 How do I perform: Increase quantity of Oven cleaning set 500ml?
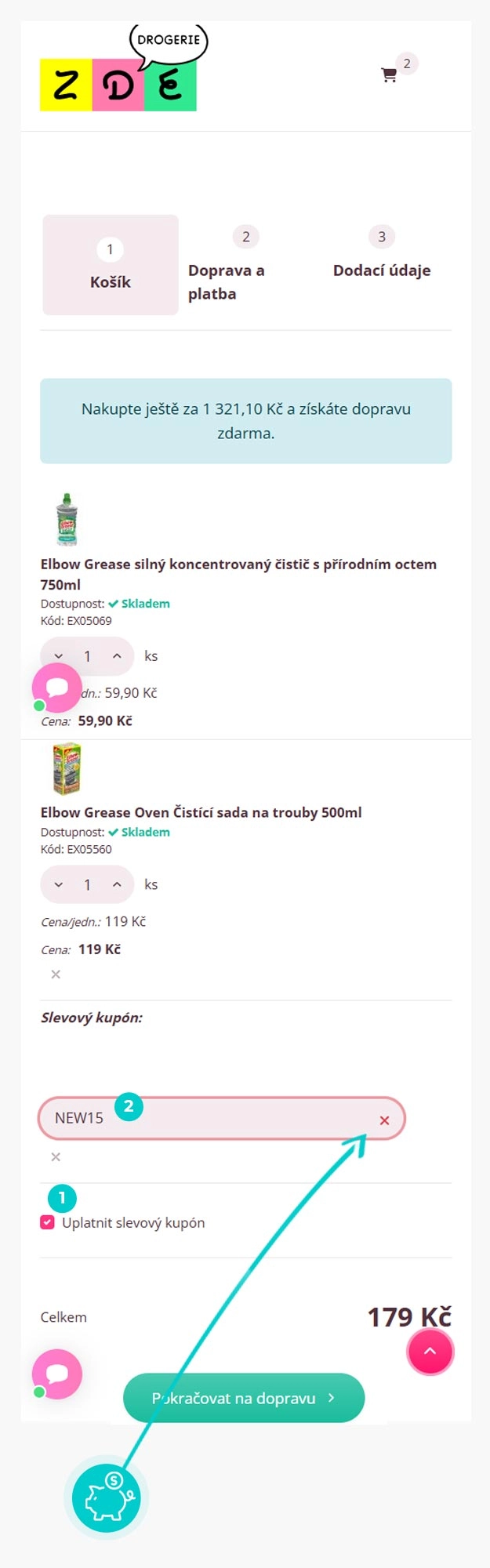point(117,884)
